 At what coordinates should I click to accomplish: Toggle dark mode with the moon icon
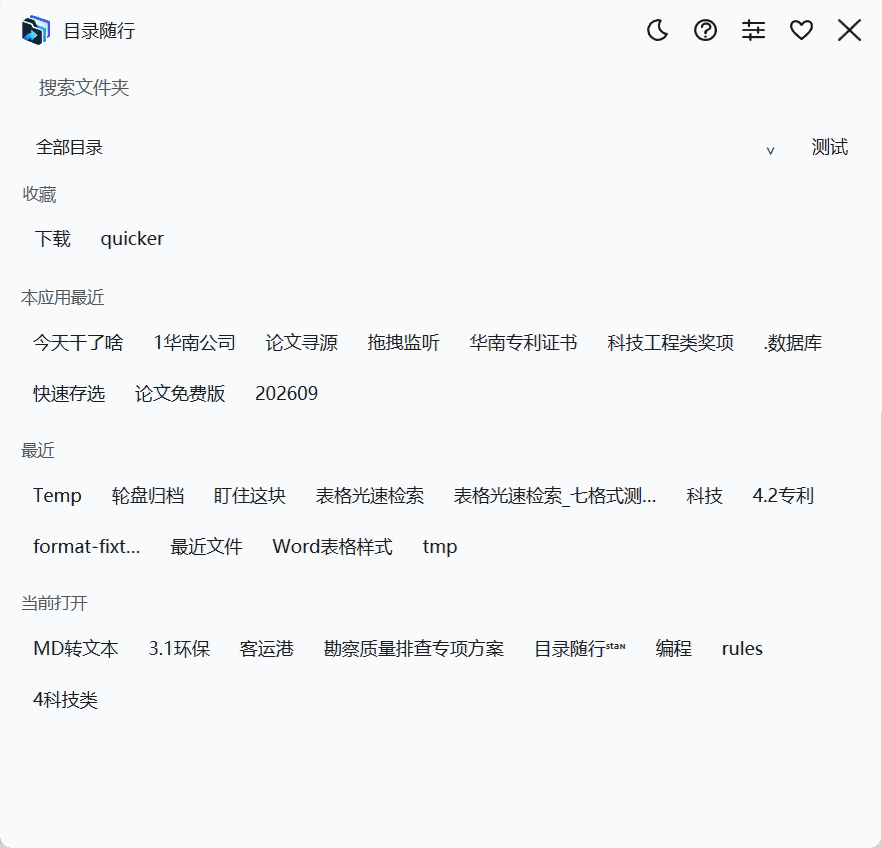coord(658,30)
